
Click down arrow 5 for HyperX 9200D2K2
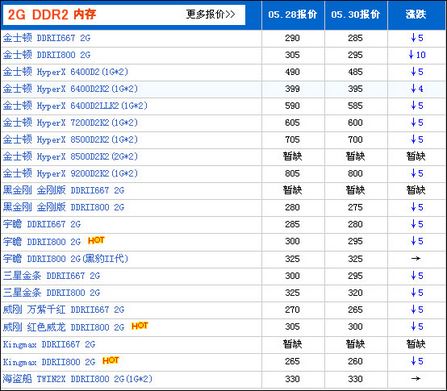click(x=417, y=173)
